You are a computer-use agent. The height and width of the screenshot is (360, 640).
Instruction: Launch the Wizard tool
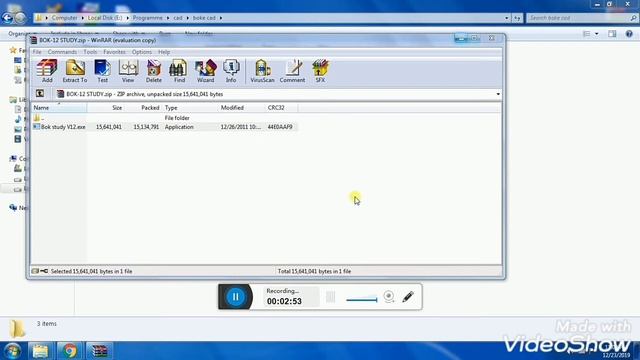205,71
